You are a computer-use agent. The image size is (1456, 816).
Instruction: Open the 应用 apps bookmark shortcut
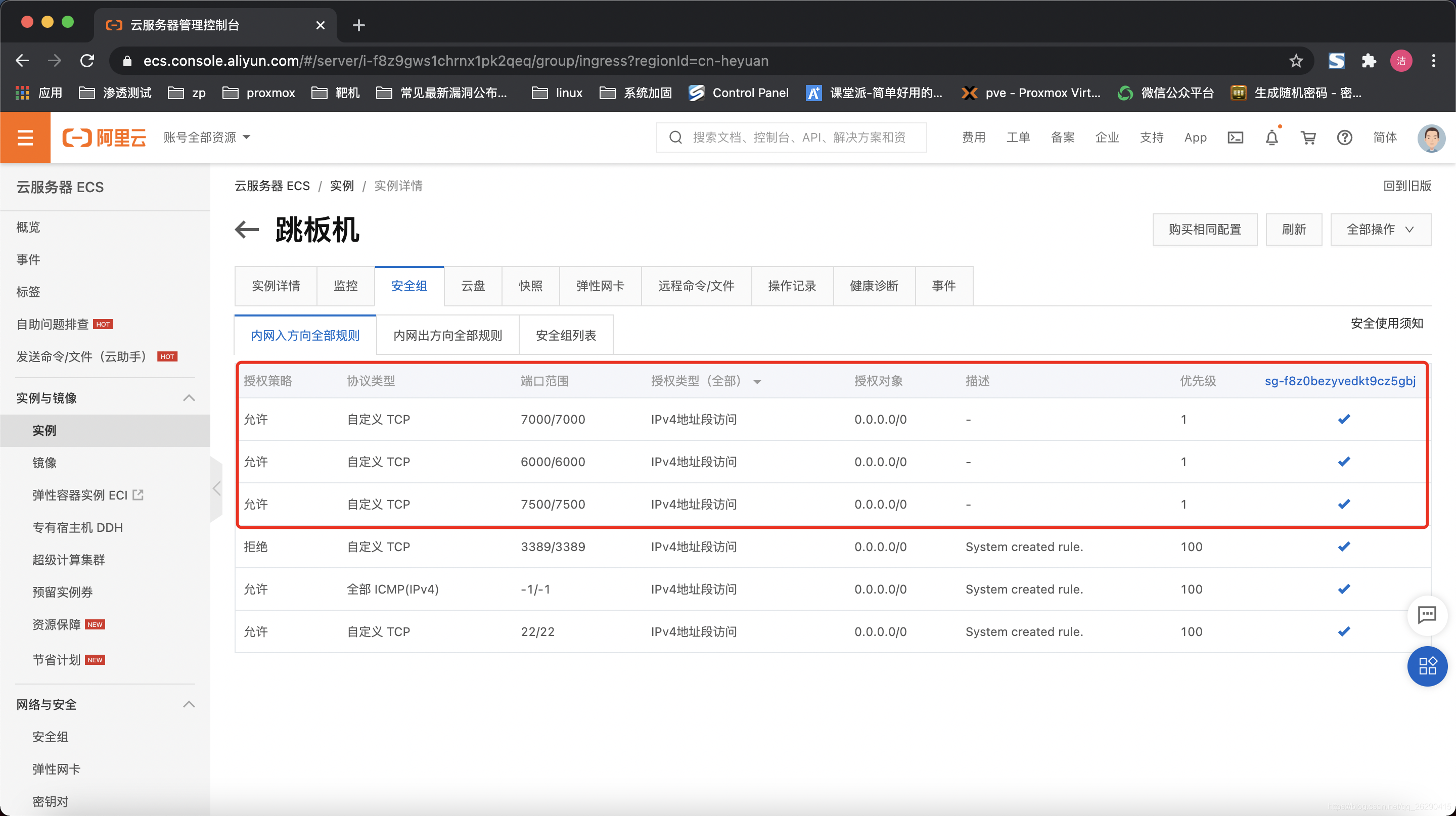(38, 93)
